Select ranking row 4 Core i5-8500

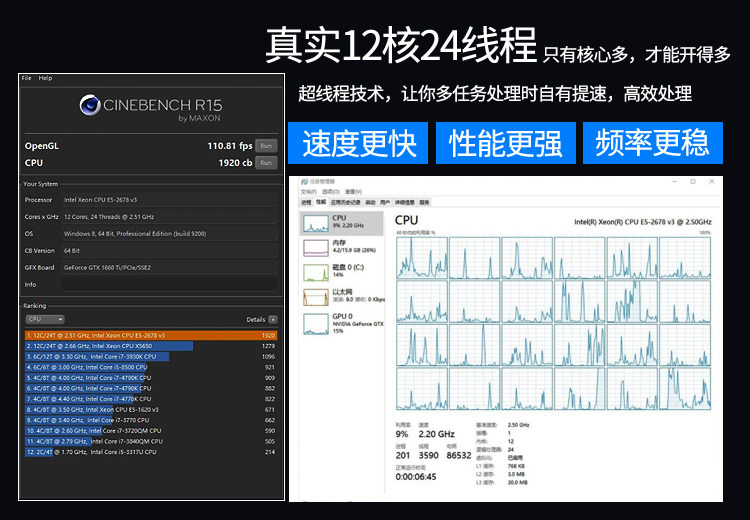pos(151,367)
